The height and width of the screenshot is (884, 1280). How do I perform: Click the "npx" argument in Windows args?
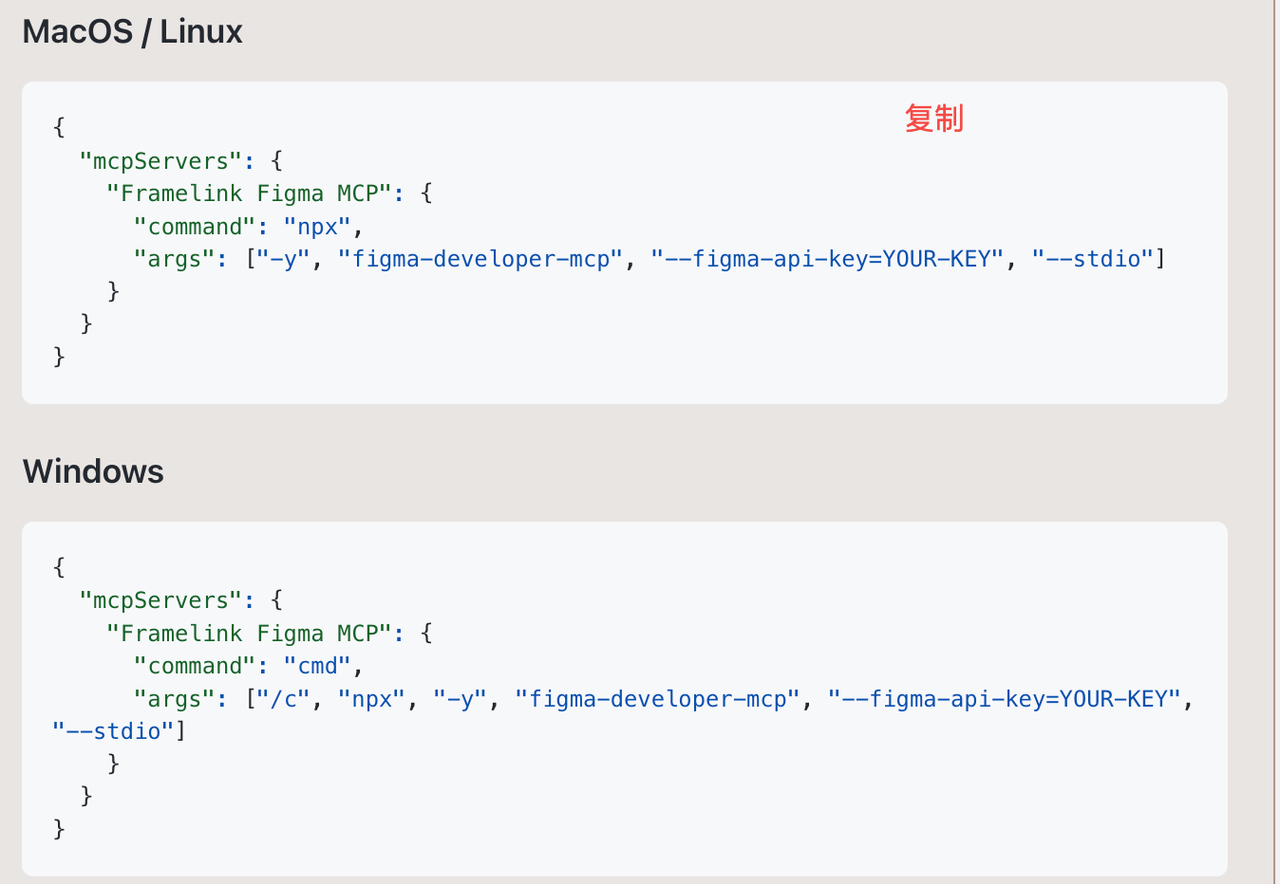pos(372,699)
